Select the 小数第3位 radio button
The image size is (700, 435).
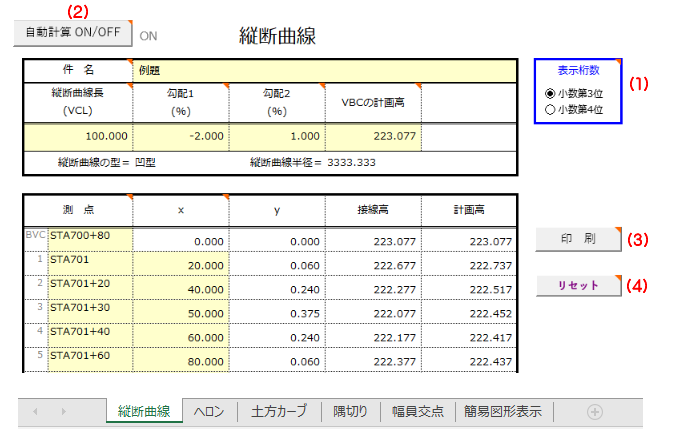click(x=550, y=93)
